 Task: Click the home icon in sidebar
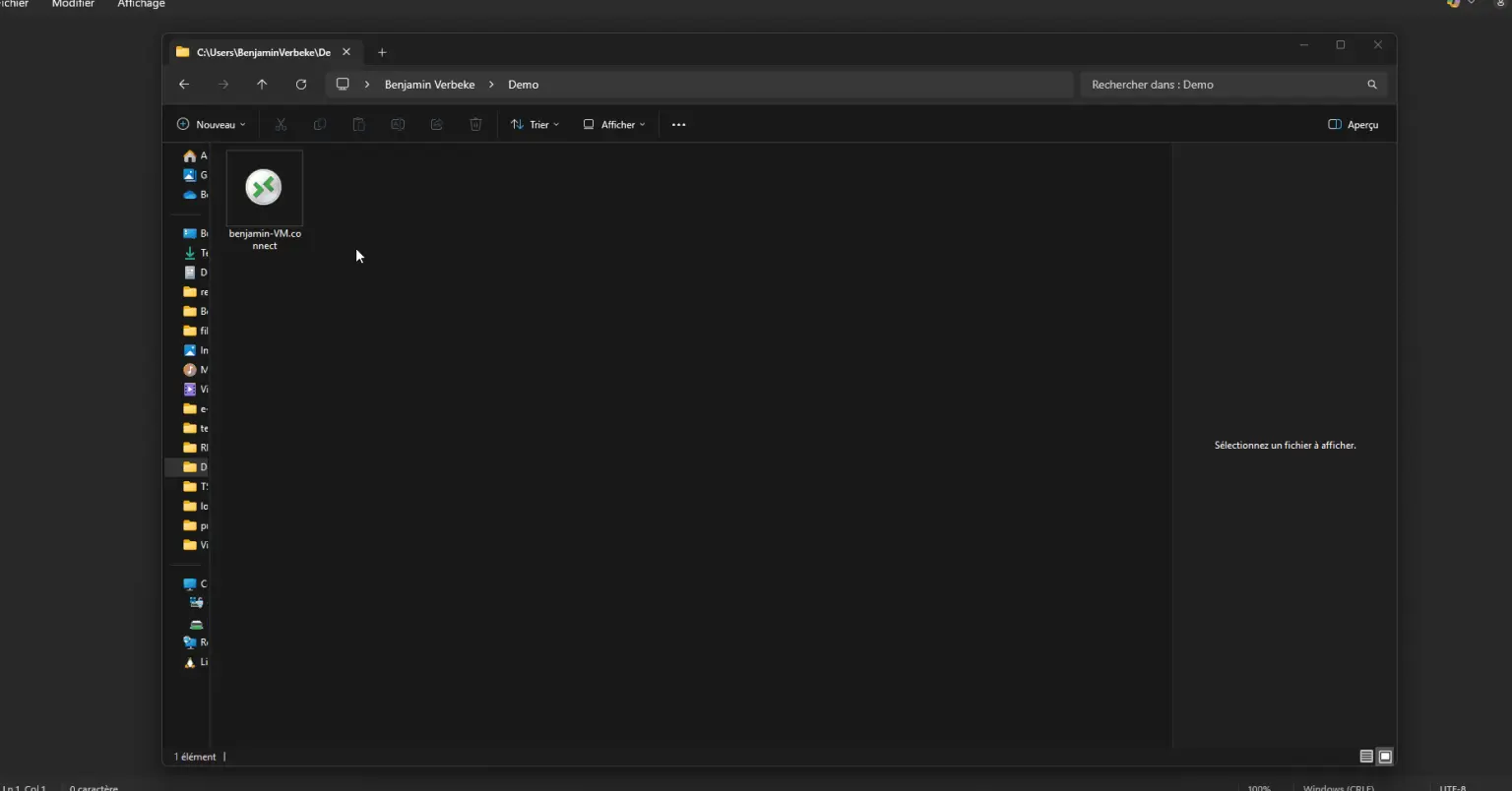tap(190, 156)
